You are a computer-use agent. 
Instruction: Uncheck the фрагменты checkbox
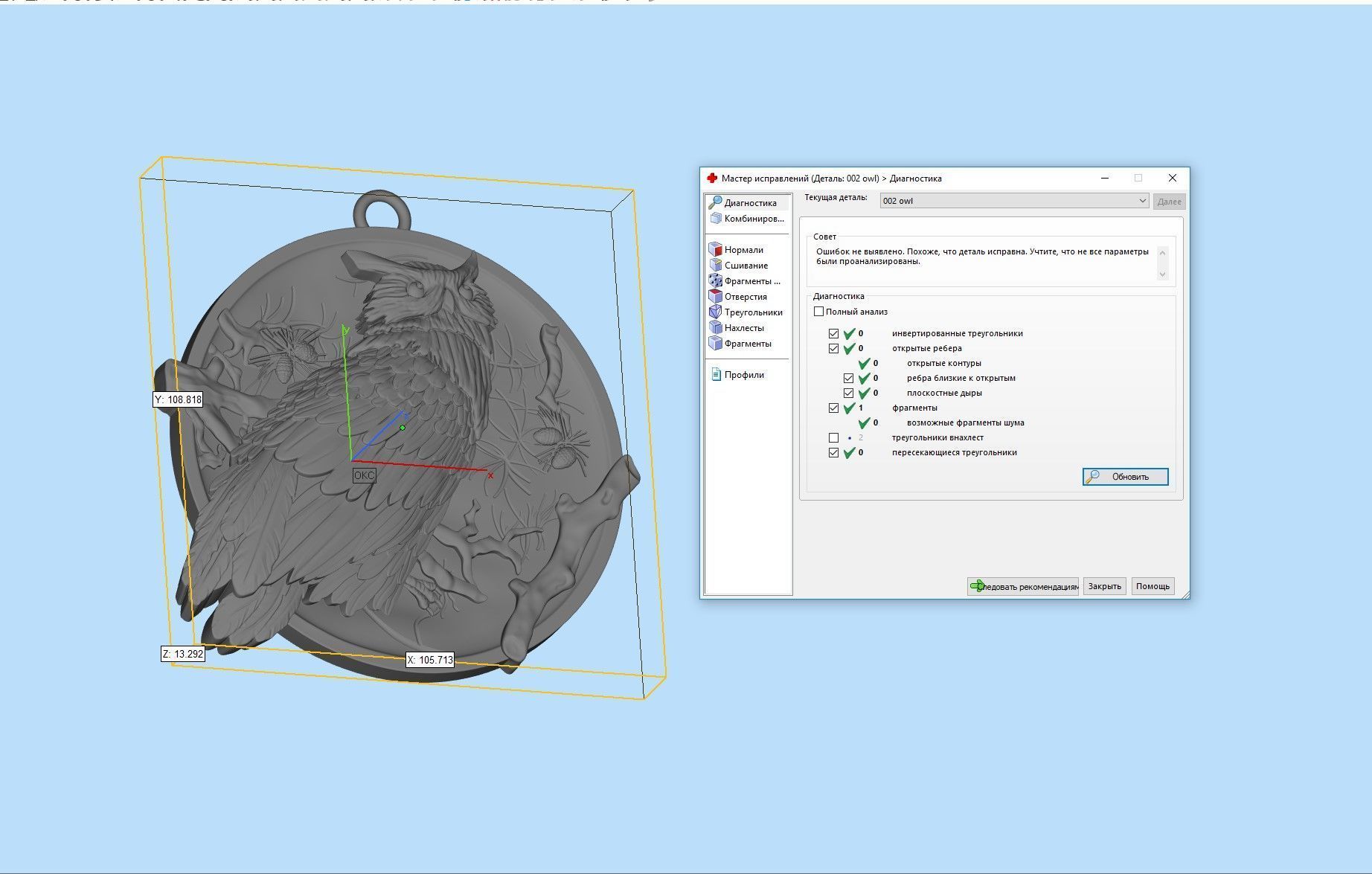(x=833, y=408)
